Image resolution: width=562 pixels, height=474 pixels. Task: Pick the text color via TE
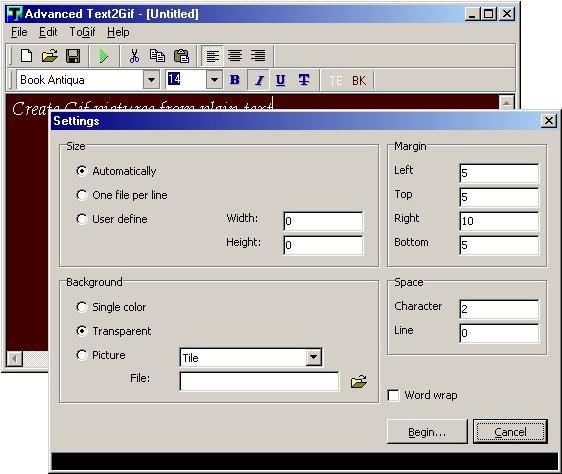[336, 80]
